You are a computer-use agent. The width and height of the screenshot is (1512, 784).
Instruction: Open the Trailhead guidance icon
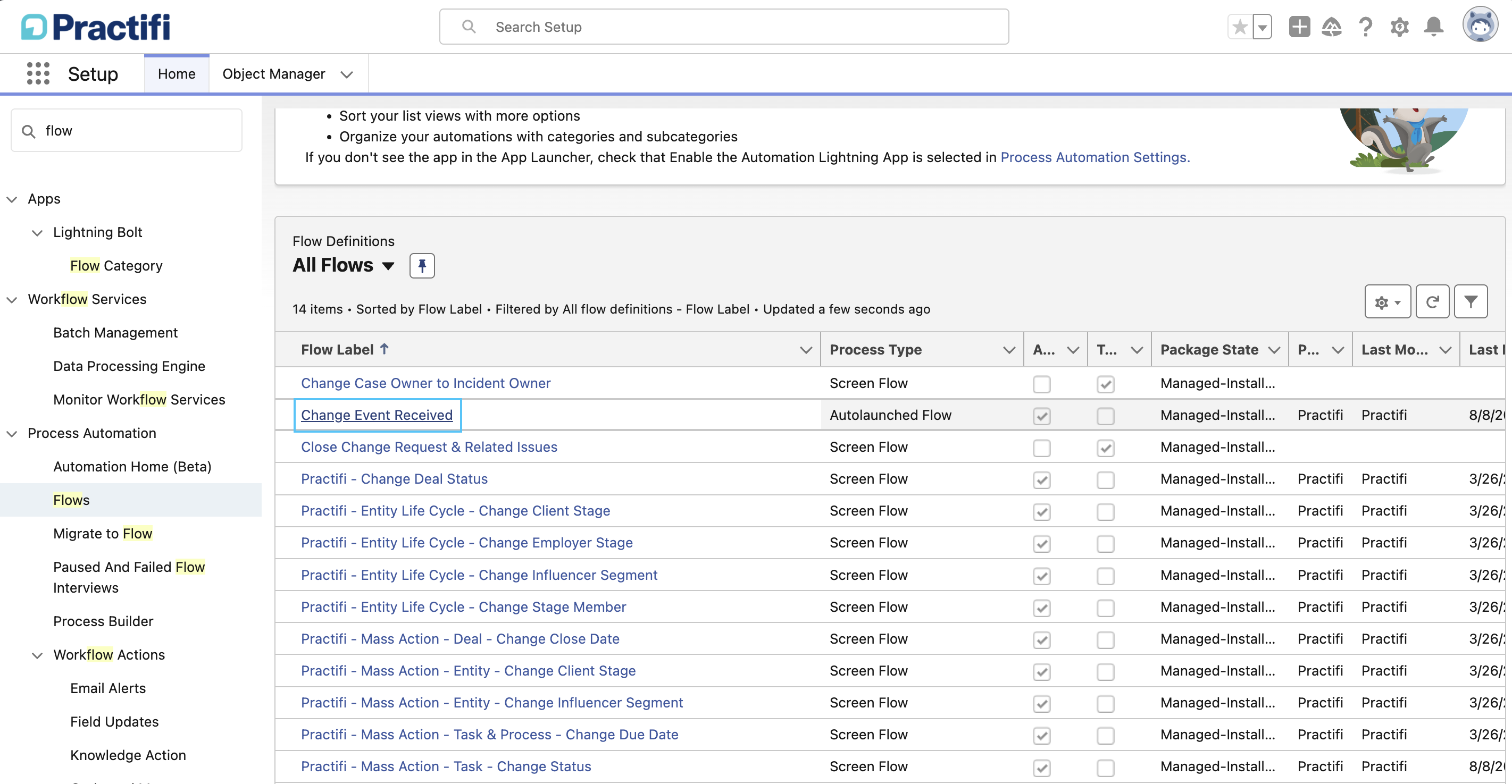tap(1331, 27)
